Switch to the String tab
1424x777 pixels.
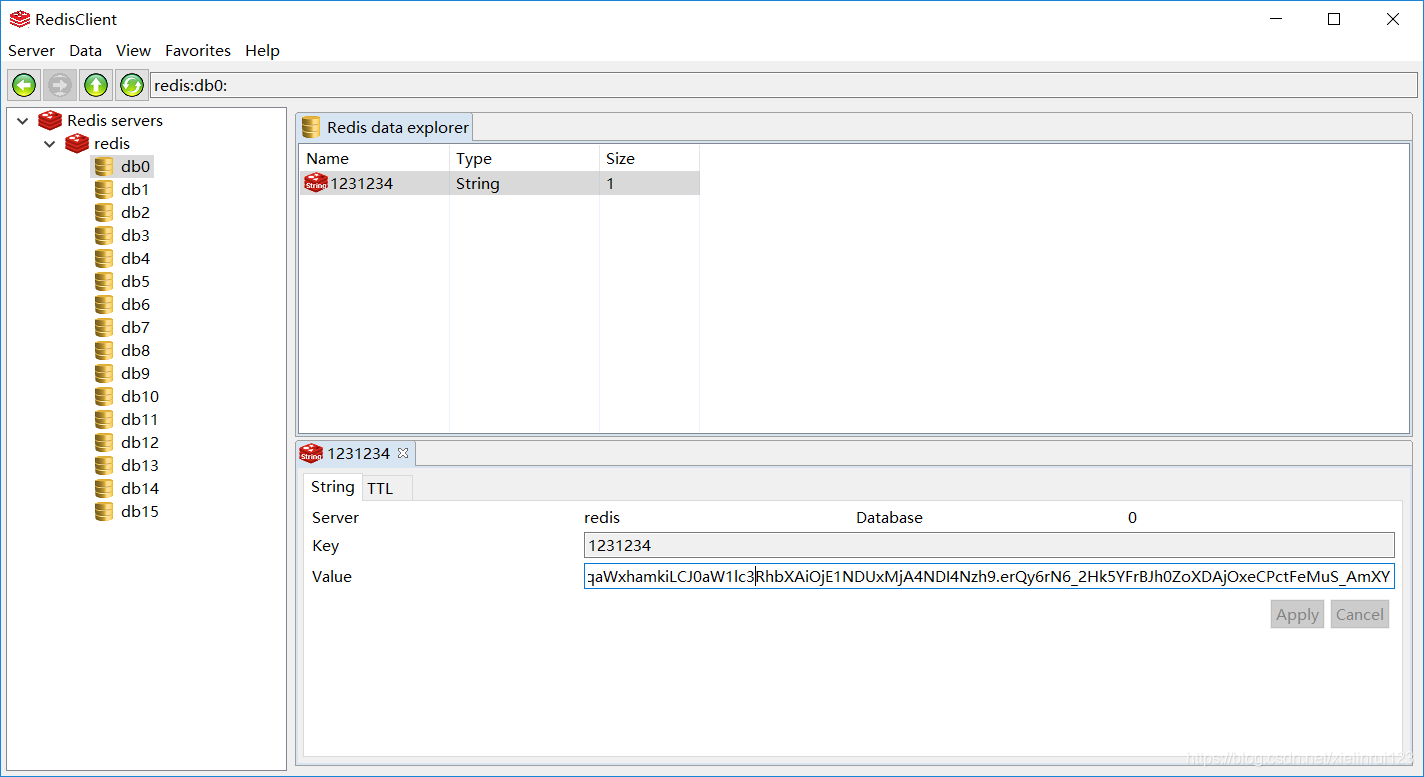(332, 487)
